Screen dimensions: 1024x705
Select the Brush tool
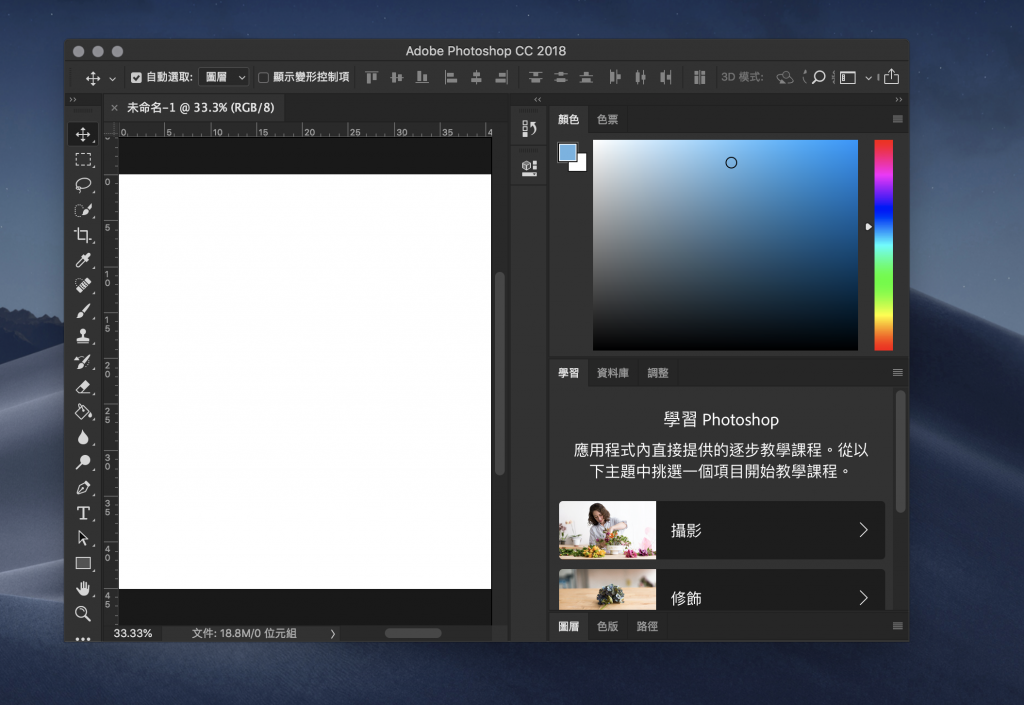(x=83, y=311)
